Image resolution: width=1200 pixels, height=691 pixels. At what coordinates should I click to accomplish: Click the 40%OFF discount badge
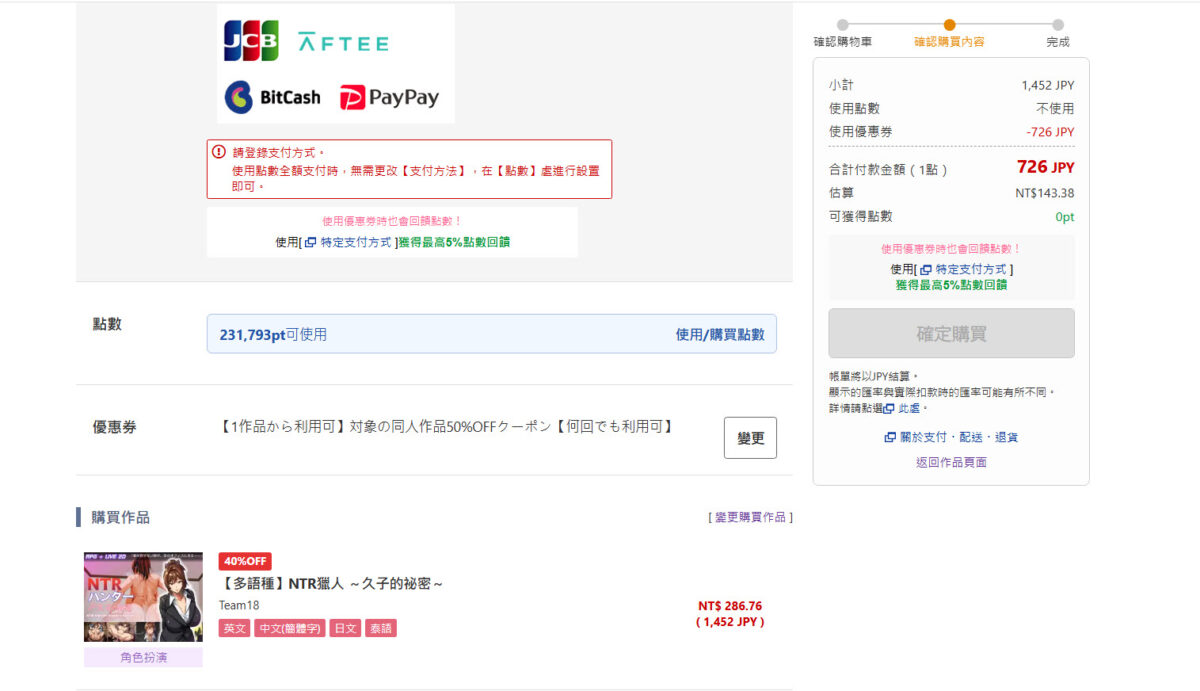click(245, 561)
